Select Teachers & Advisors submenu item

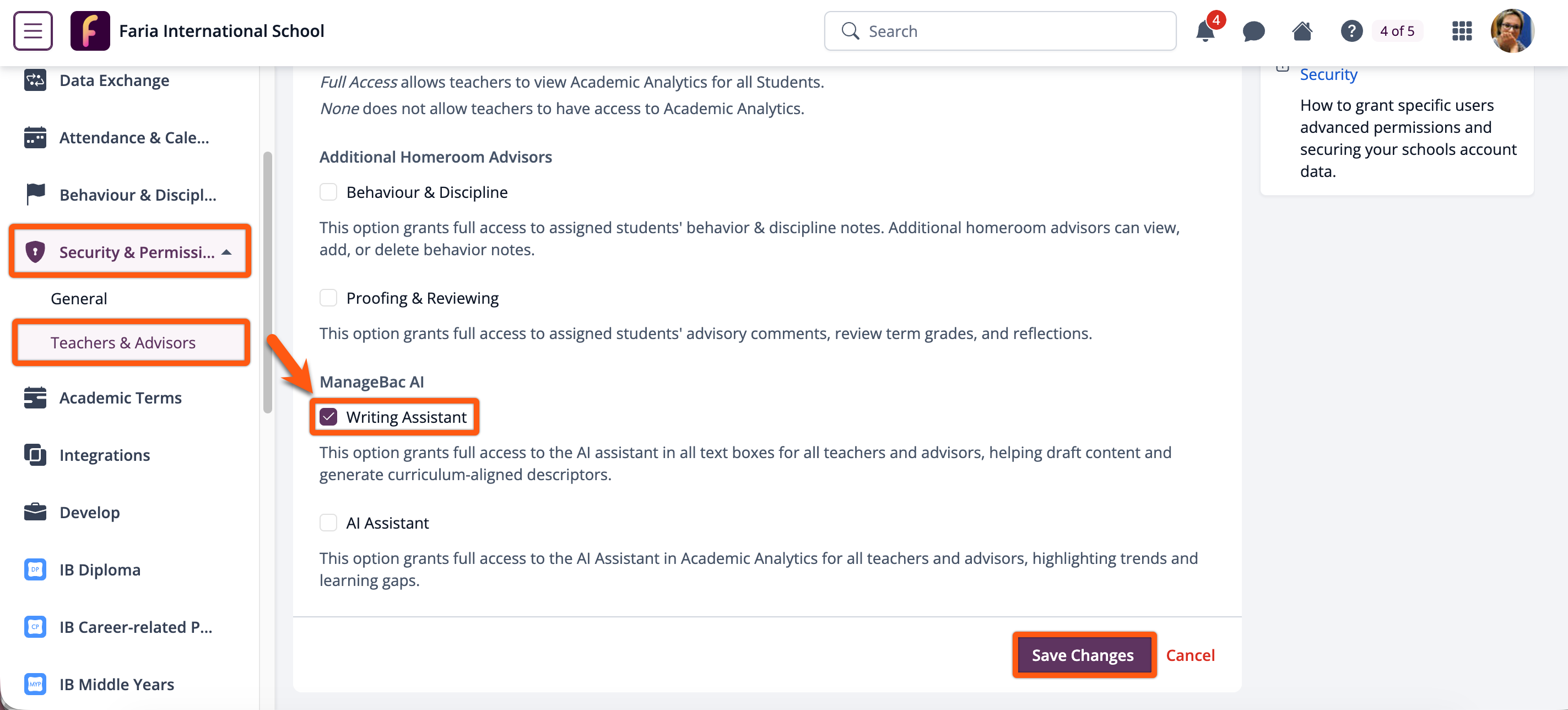pos(123,343)
